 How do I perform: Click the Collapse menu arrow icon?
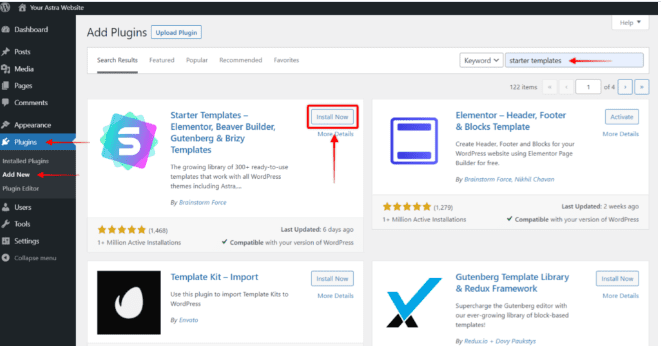tap(6, 258)
